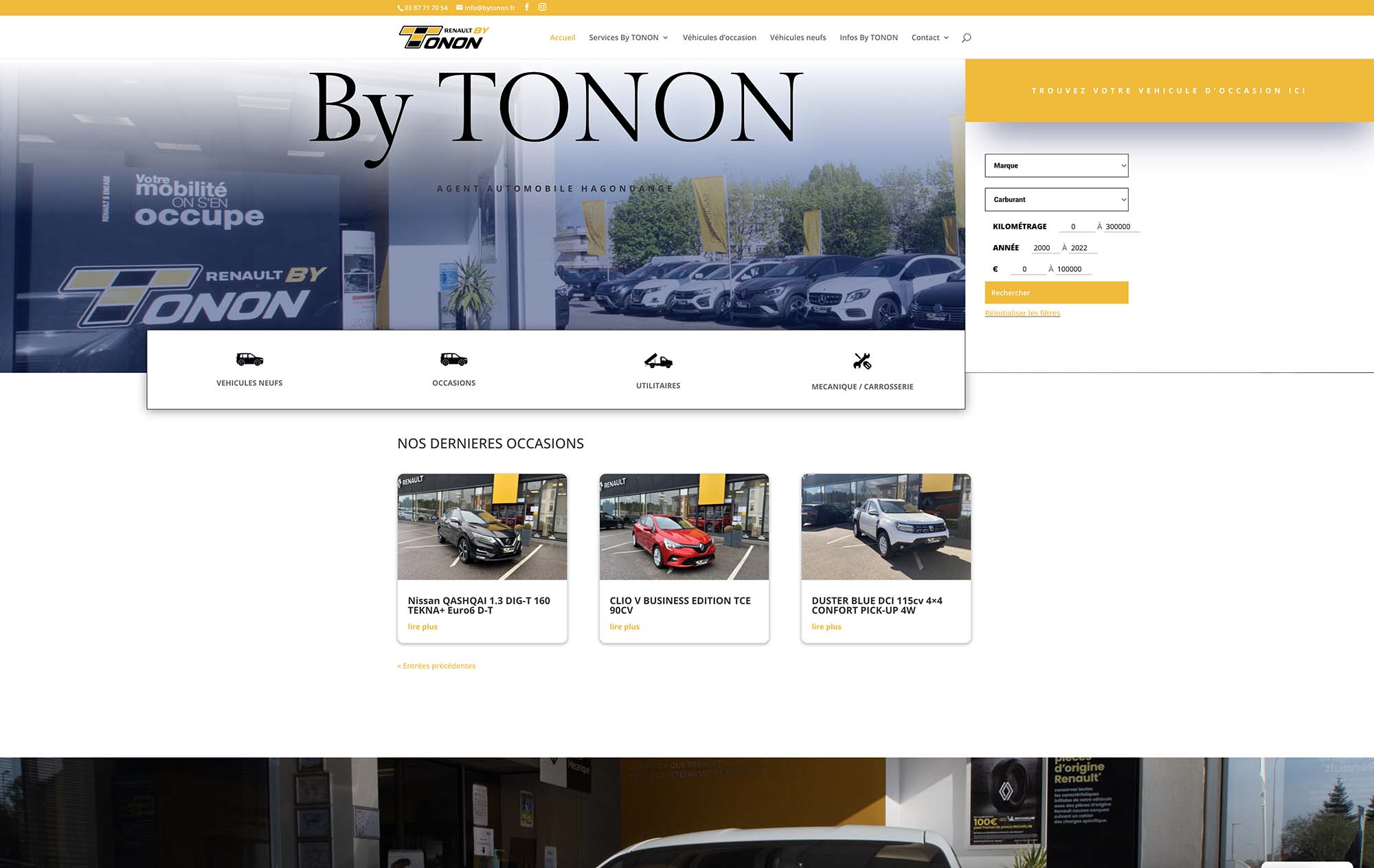Click Réinitialiser les filtres link
The image size is (1374, 868).
(x=1022, y=313)
